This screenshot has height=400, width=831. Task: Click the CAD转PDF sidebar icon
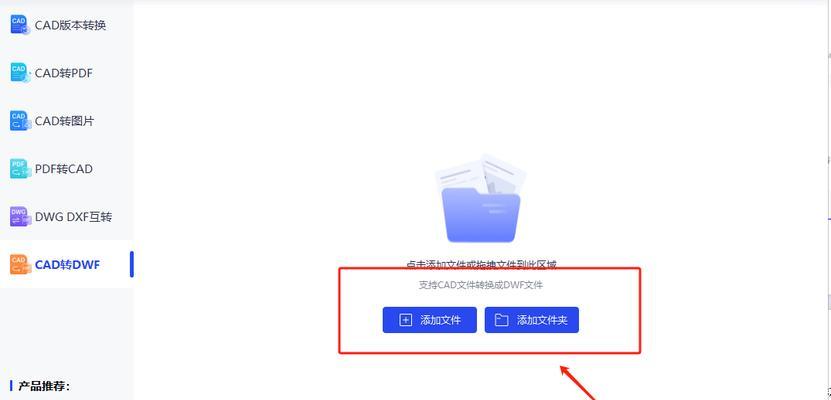[x=21, y=73]
